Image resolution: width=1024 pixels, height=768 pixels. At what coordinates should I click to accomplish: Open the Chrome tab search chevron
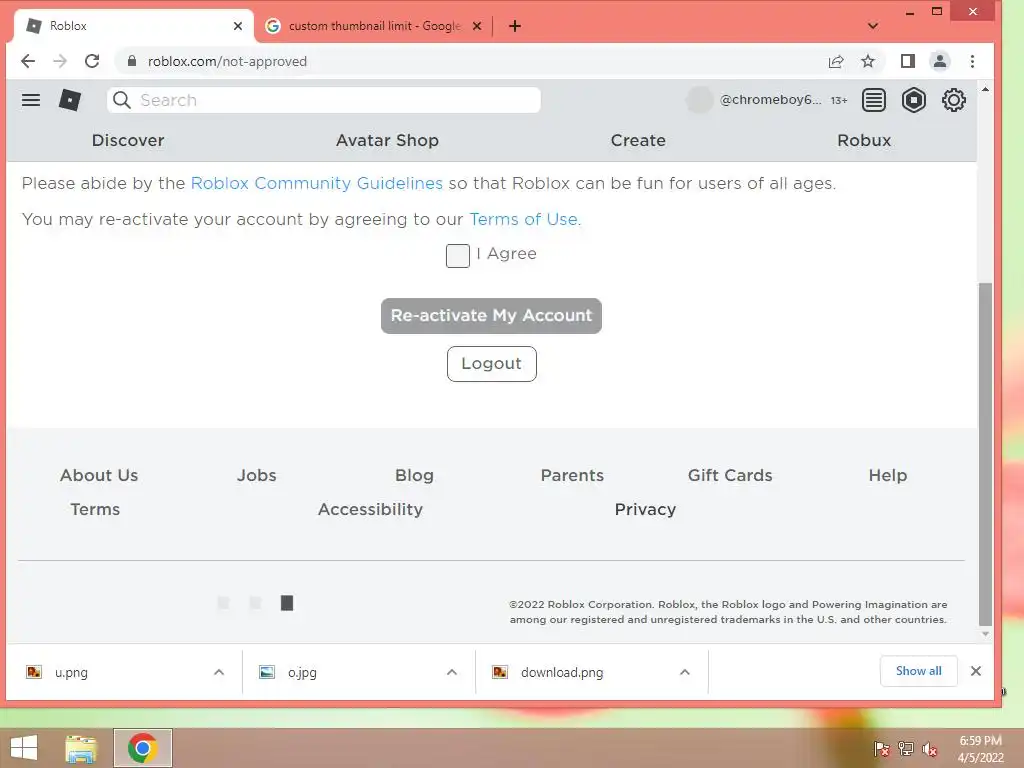pos(873,26)
